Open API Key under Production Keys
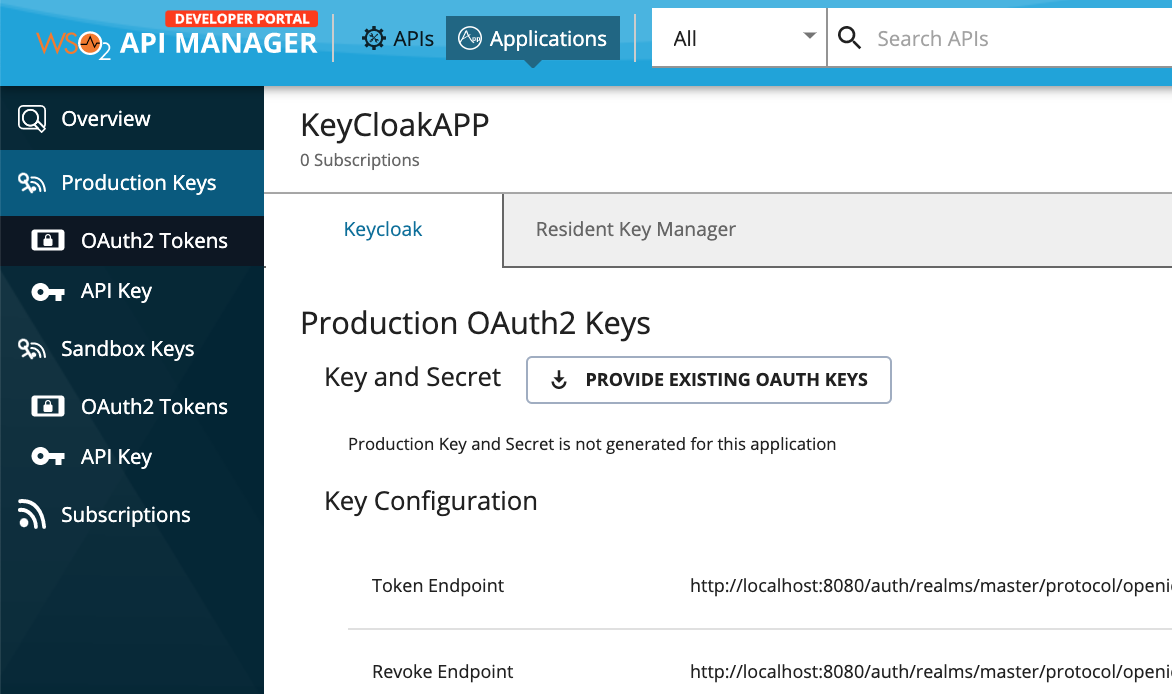1172x694 pixels. point(132,291)
